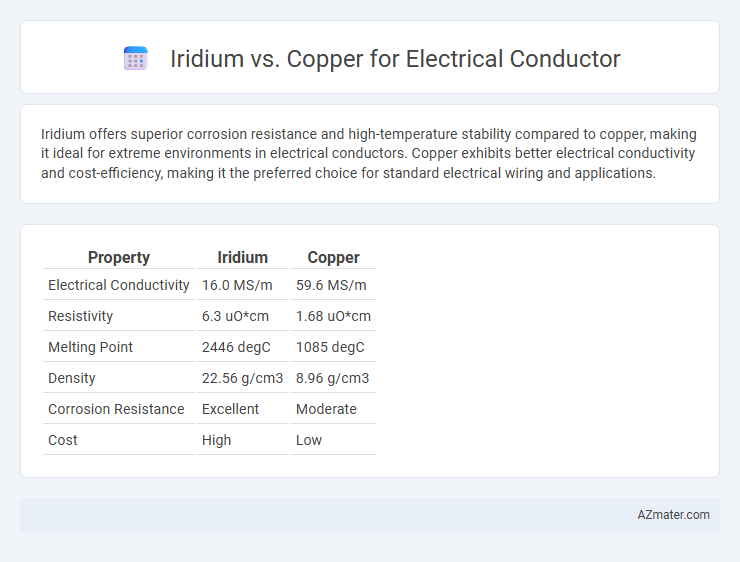740x562 pixels.
Task: Click the 'Copper' column header
Action: pos(333,257)
